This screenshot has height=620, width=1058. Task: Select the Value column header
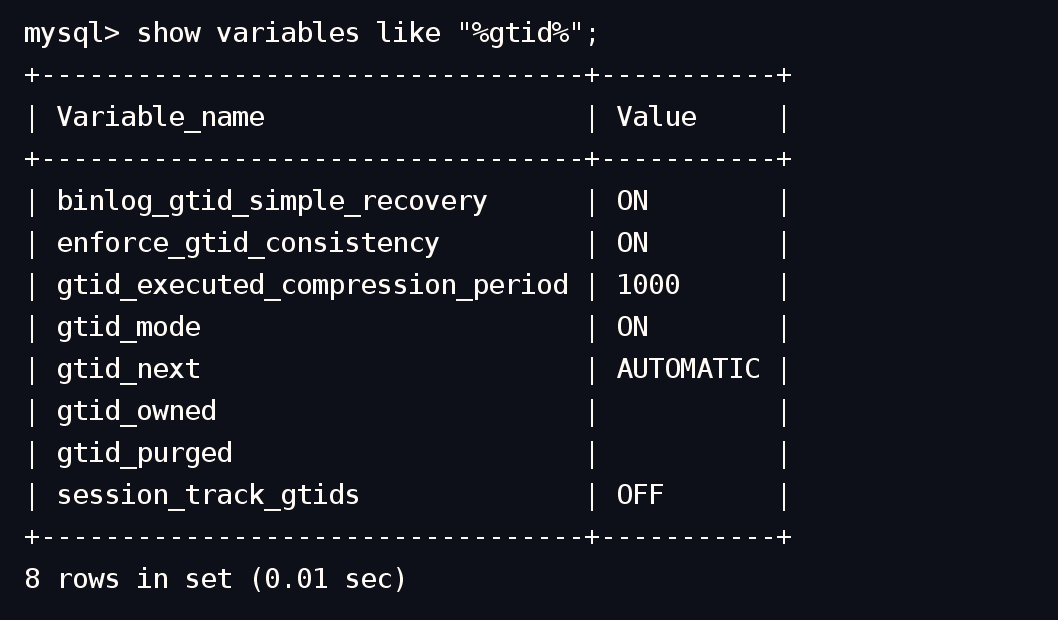click(656, 117)
